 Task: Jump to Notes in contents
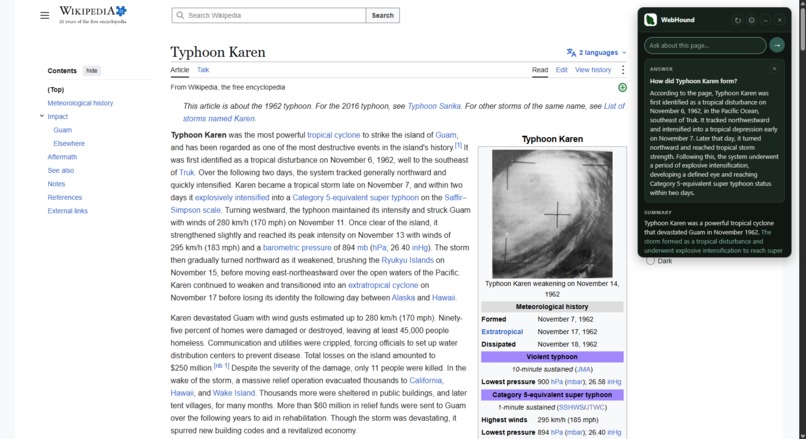pyautogui.click(x=56, y=184)
